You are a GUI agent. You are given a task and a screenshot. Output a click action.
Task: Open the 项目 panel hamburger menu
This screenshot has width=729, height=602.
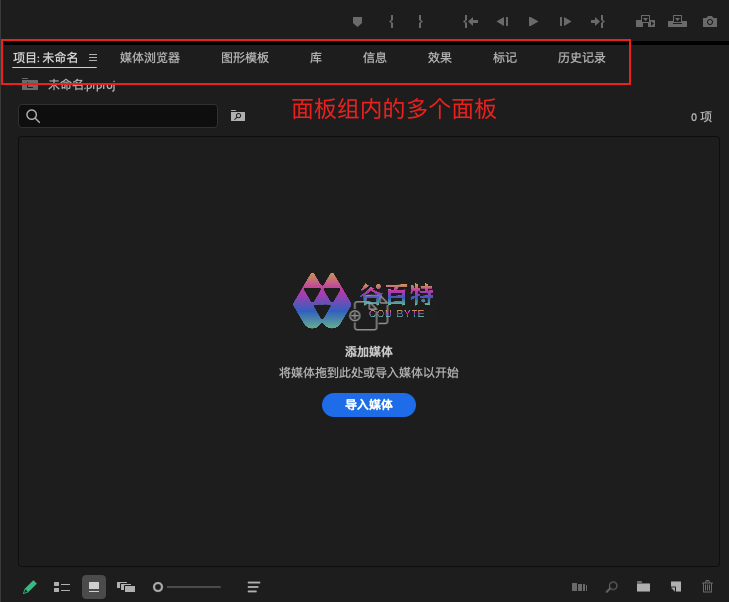coord(93,58)
